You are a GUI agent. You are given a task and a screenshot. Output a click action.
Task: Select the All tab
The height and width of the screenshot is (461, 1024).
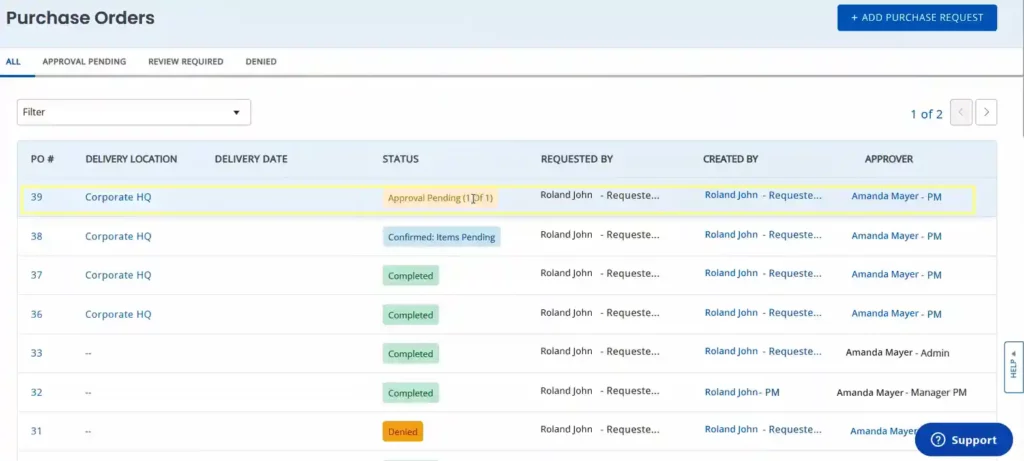pos(13,62)
